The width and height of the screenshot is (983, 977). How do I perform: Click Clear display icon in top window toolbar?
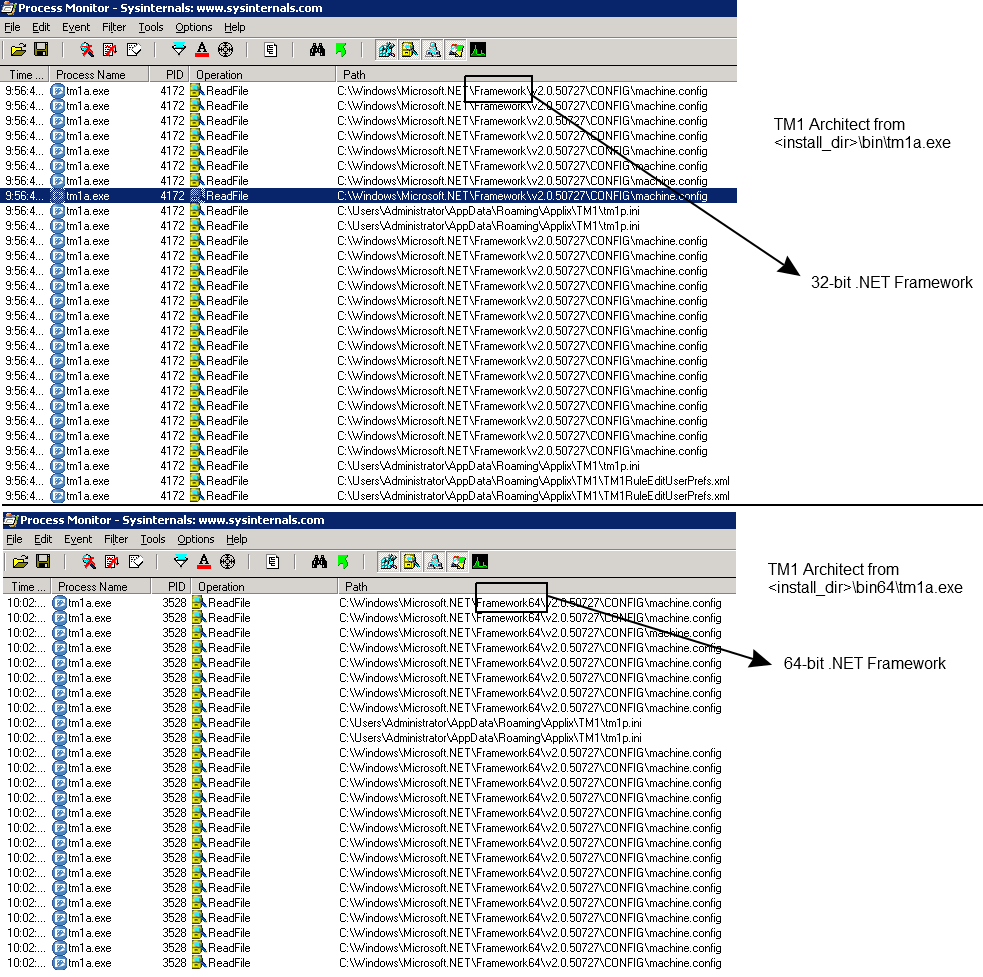pyautogui.click(x=134, y=50)
